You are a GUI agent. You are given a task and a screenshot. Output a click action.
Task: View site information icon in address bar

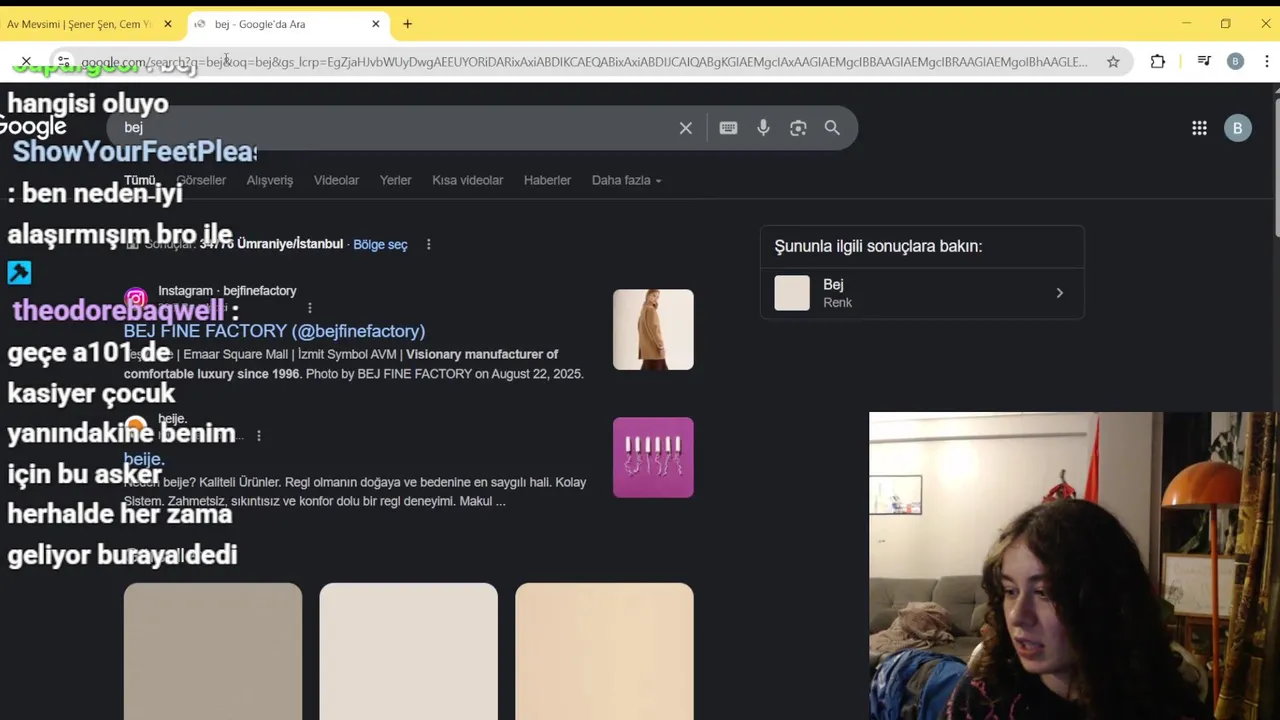tap(63, 62)
